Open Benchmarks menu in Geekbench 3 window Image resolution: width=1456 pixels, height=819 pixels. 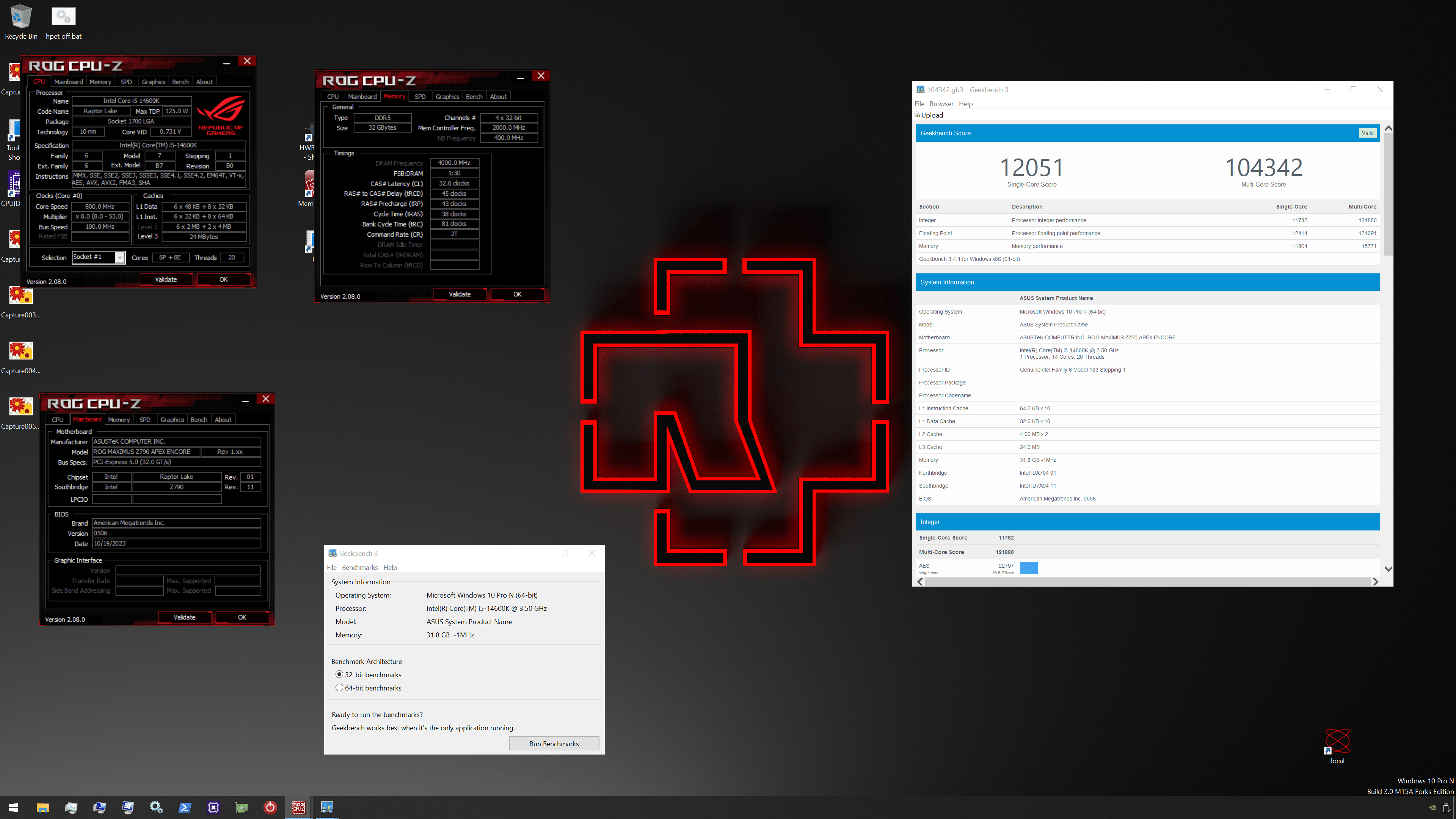tap(359, 568)
